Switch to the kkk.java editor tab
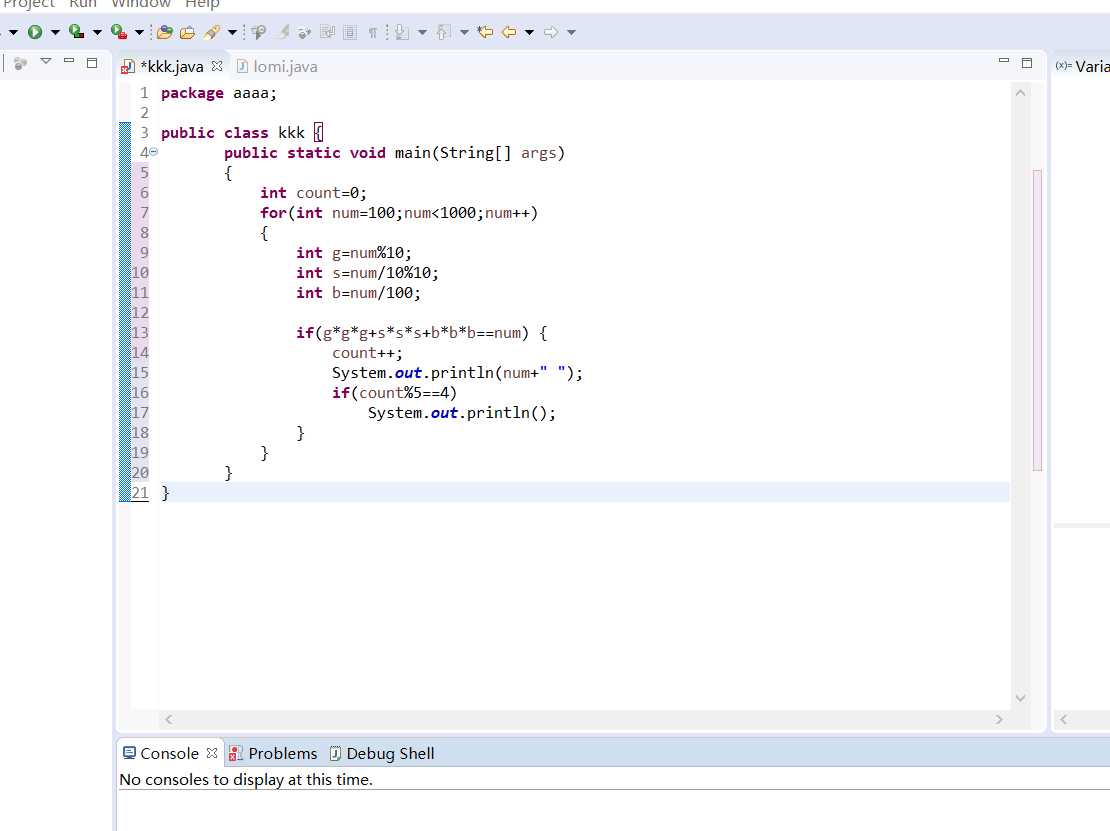 point(171,67)
